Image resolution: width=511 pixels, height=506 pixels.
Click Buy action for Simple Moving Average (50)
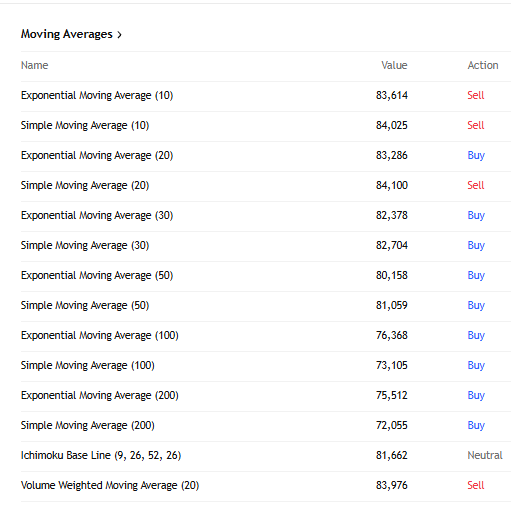coord(476,305)
